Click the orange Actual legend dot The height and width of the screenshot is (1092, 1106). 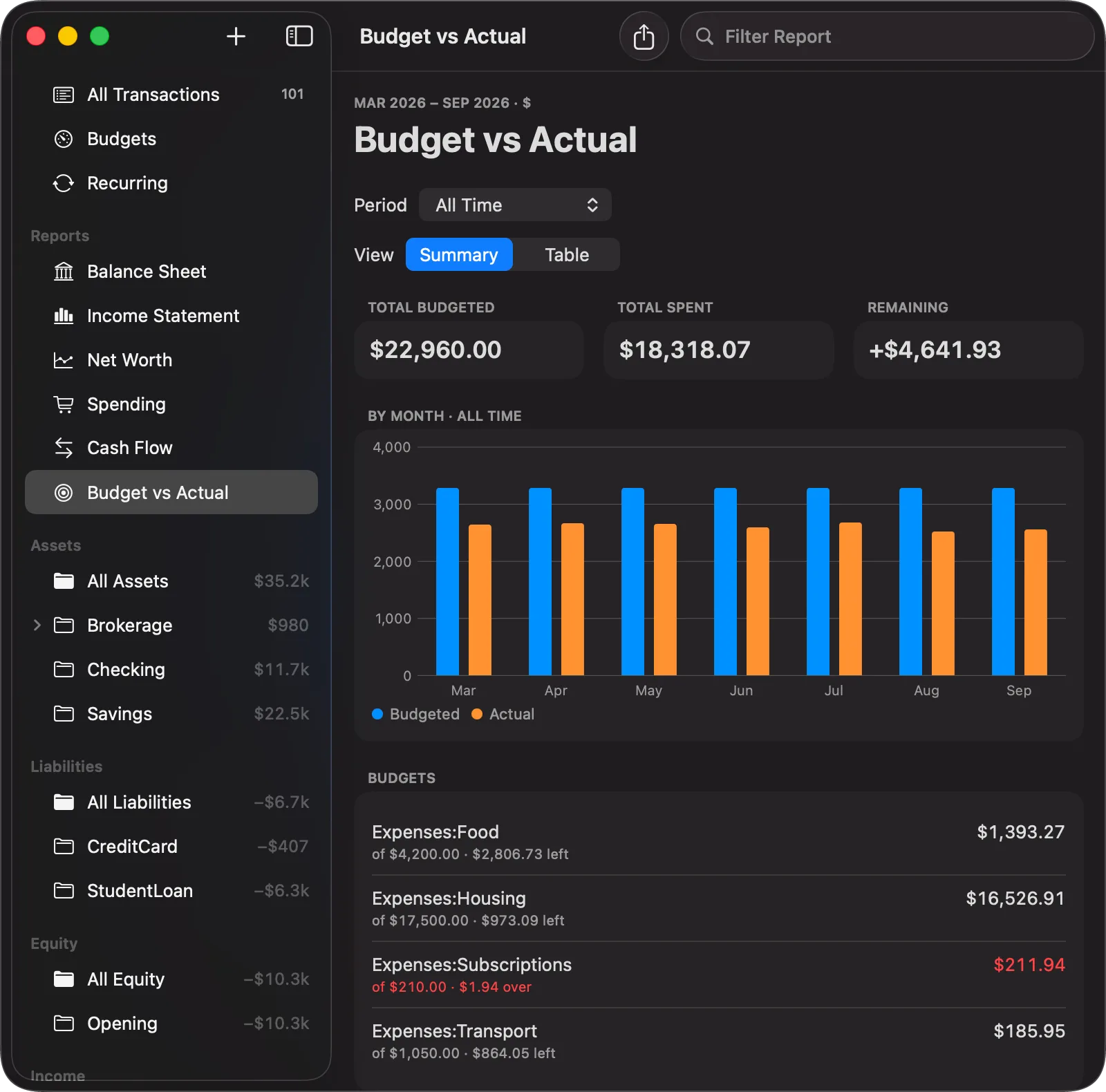[x=477, y=714]
